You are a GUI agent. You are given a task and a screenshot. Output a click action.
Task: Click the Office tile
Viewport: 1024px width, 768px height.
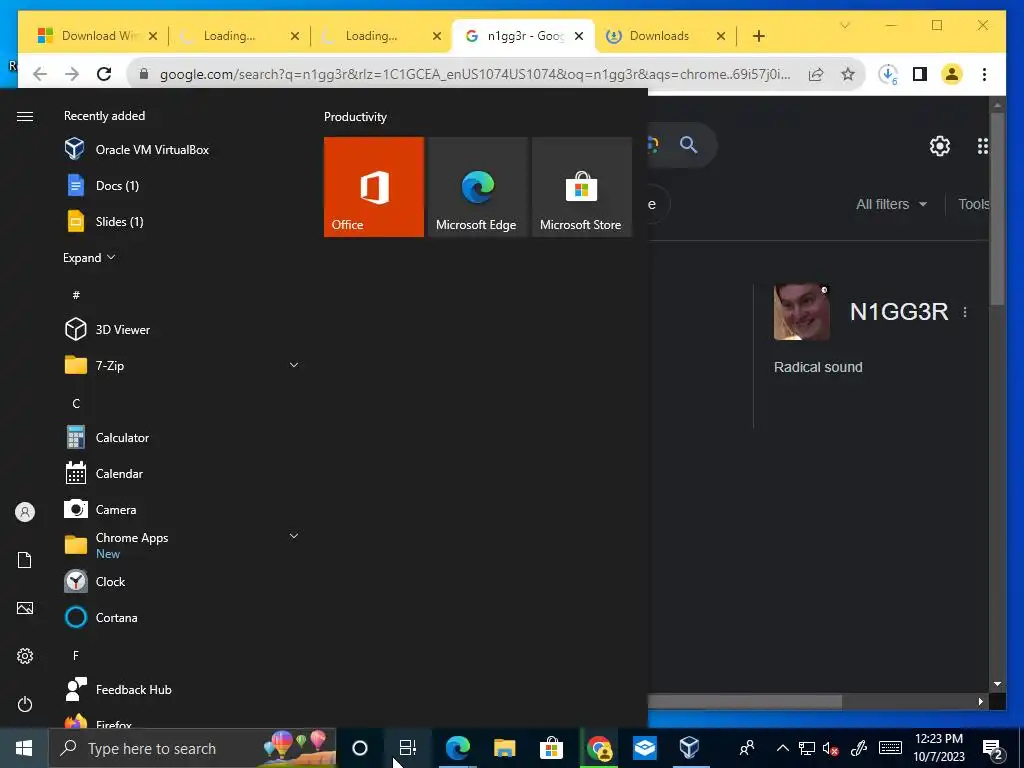pos(374,187)
